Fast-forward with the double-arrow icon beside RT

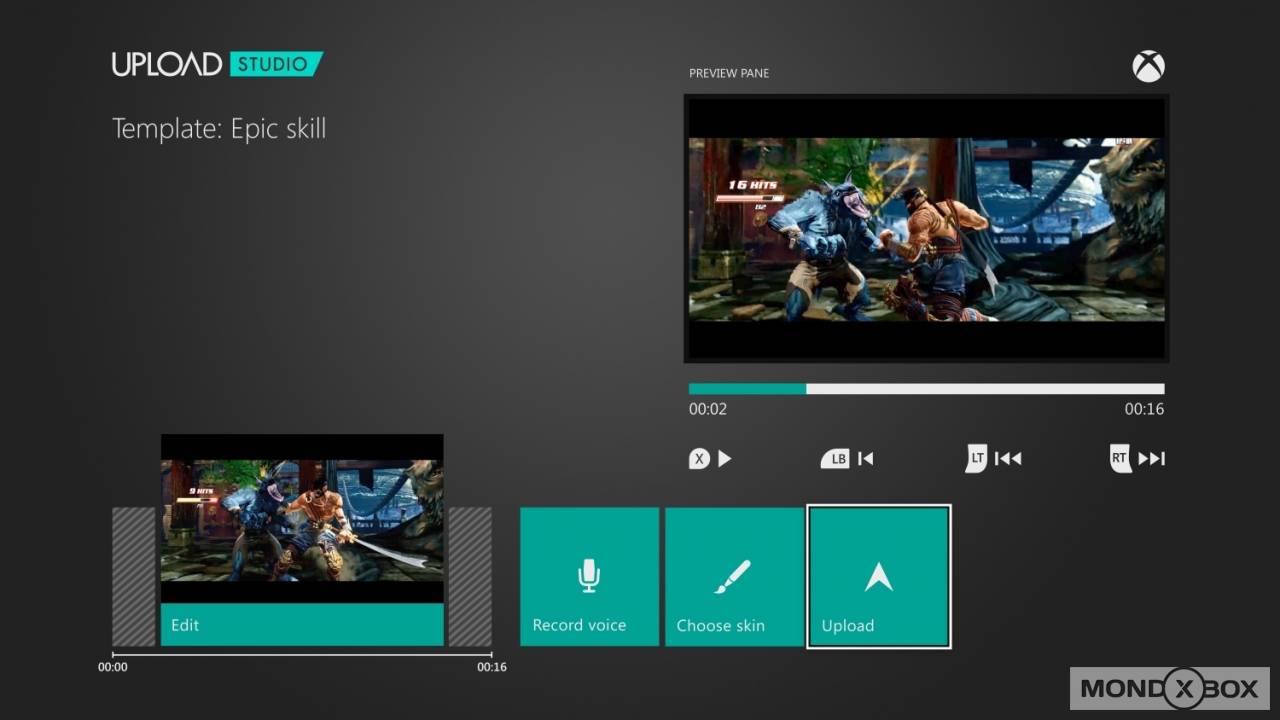click(1151, 459)
